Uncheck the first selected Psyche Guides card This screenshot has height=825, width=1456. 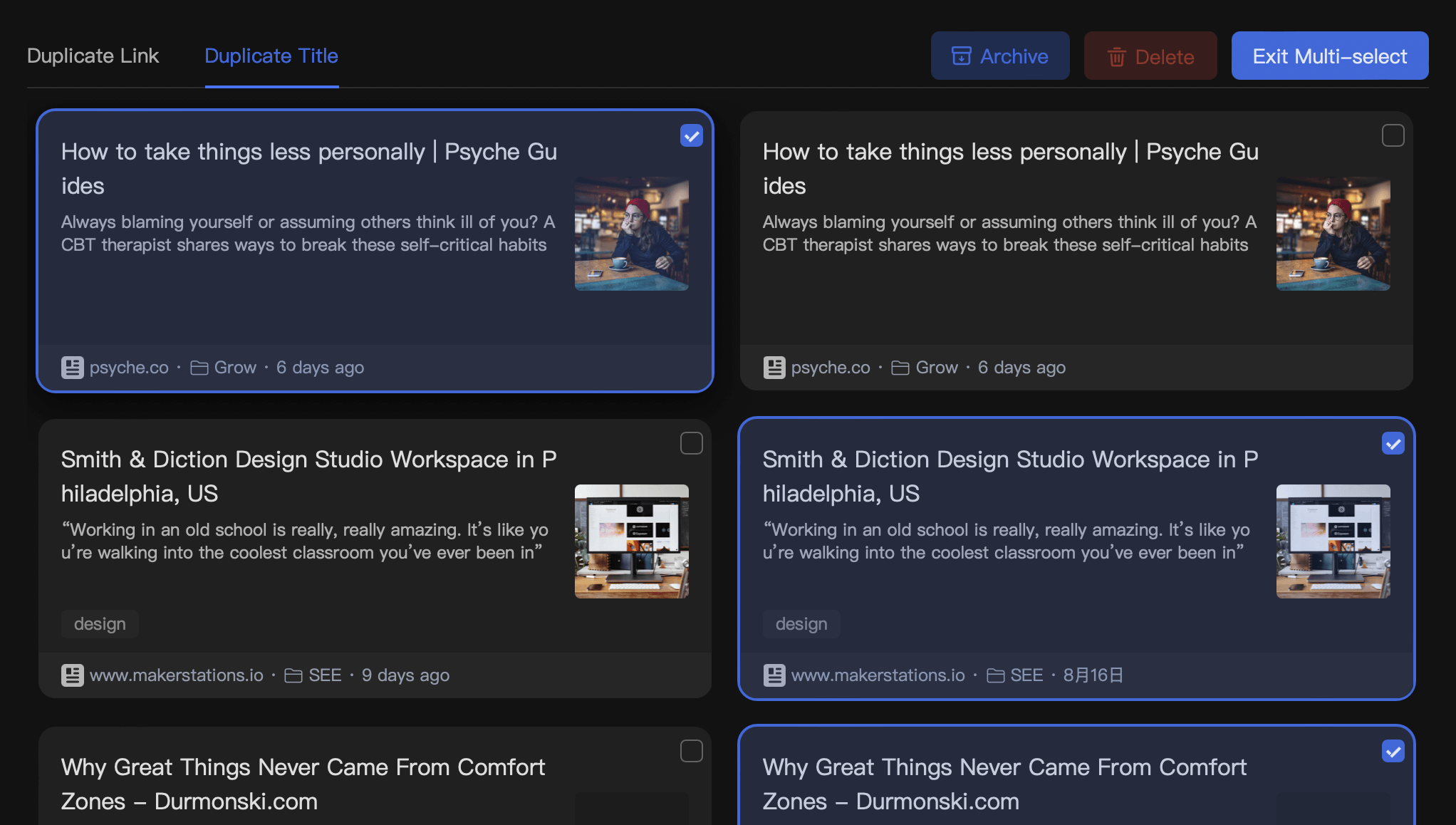click(x=691, y=135)
